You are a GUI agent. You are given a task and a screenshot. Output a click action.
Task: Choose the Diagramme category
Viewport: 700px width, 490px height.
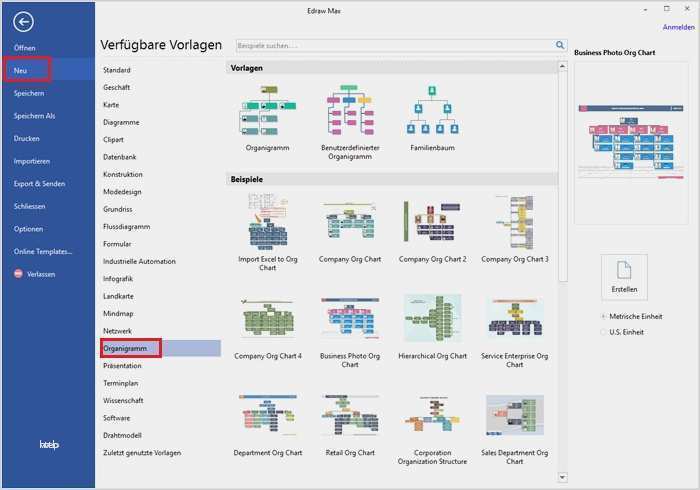pyautogui.click(x=121, y=122)
